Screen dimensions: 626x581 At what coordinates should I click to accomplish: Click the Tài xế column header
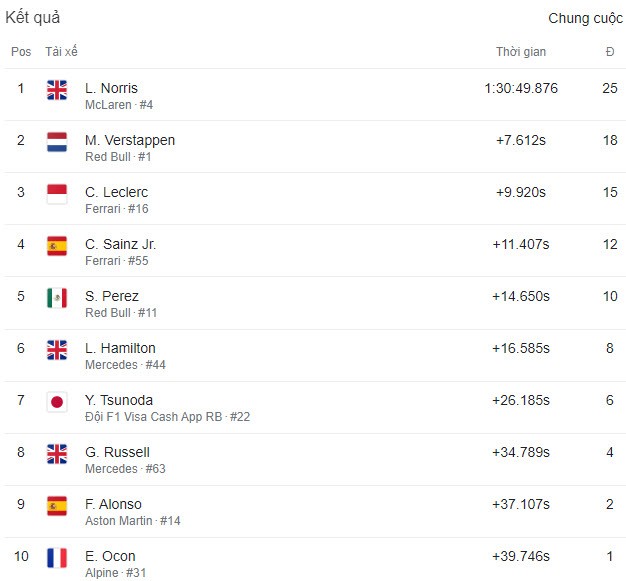click(x=61, y=52)
